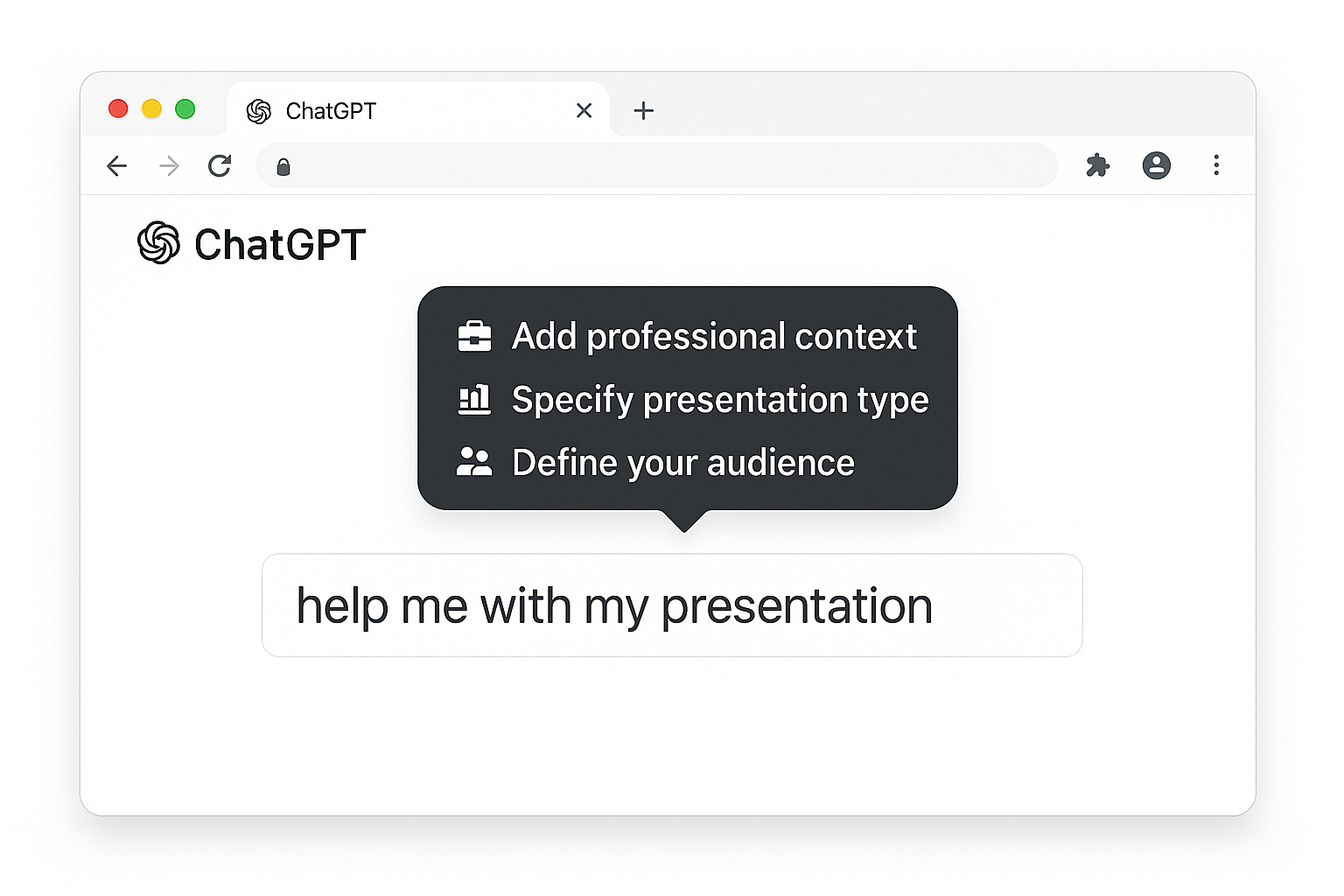1344x896 pixels.
Task: Click the people icon in the popup
Action: click(x=474, y=462)
